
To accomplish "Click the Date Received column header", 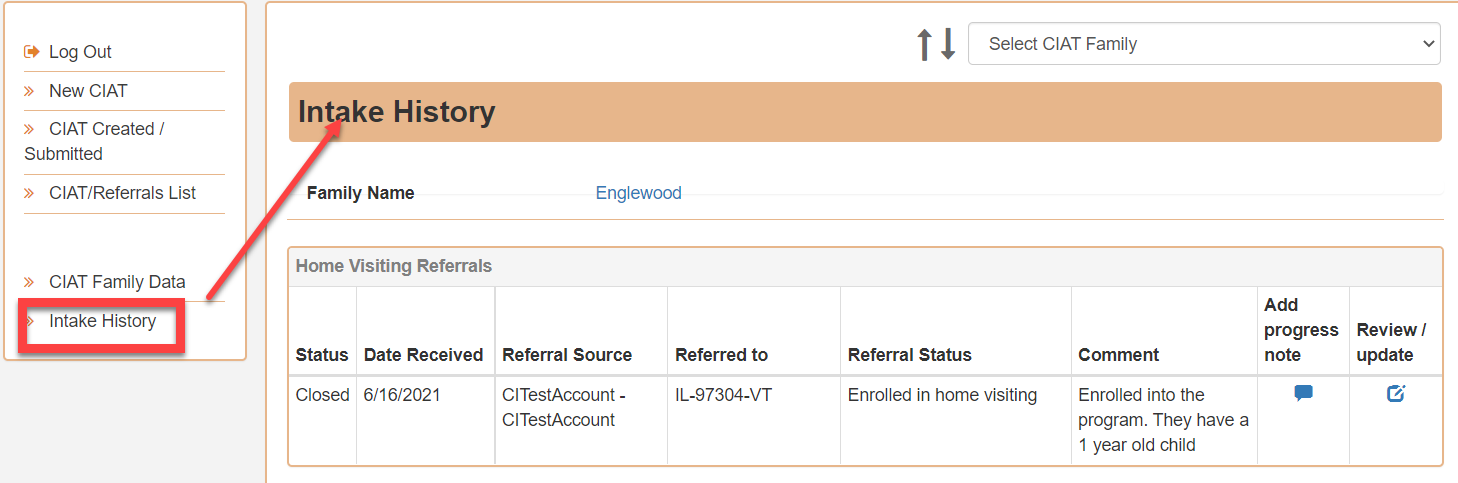I will click(423, 355).
